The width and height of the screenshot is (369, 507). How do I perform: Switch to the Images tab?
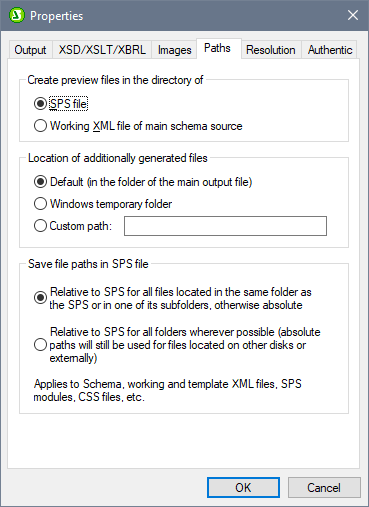pos(174,50)
